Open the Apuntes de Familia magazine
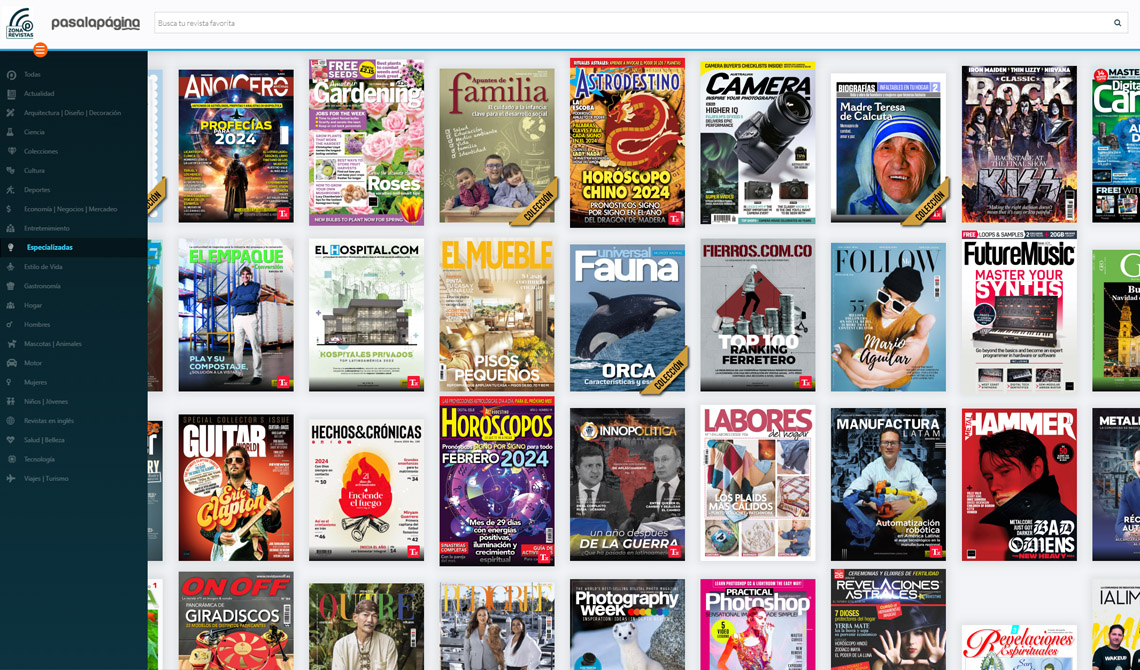 (497, 146)
